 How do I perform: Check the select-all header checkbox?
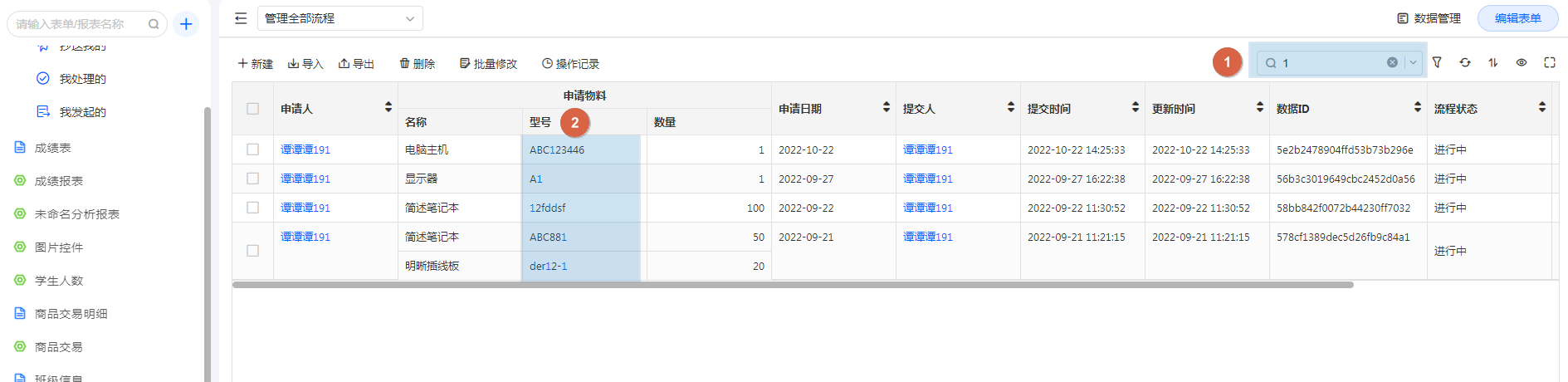(253, 109)
